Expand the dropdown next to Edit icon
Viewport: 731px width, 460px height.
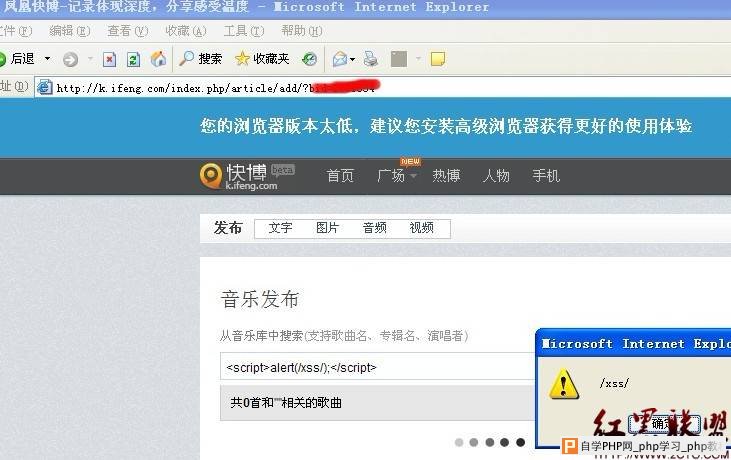tap(418, 59)
